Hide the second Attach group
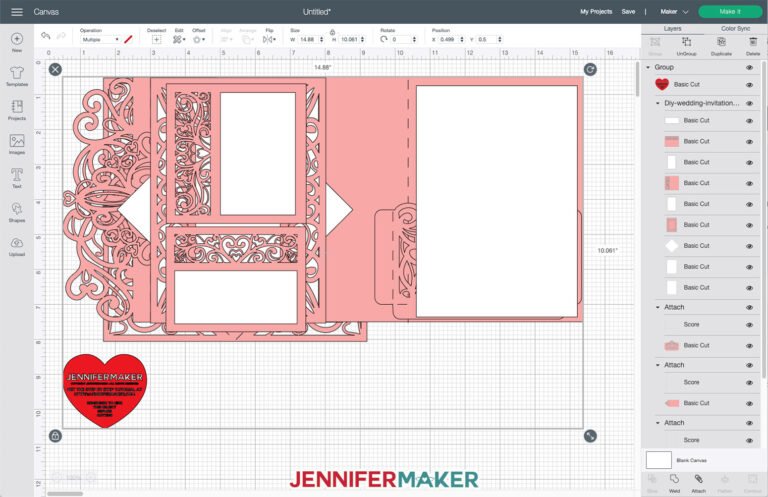The width and height of the screenshot is (768, 497). tap(749, 365)
